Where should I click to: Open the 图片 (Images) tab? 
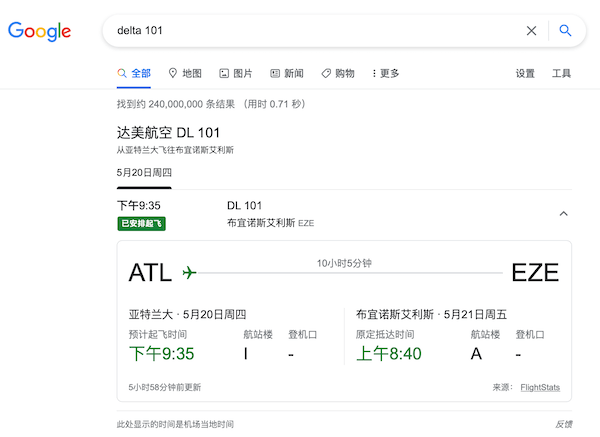(x=236, y=73)
